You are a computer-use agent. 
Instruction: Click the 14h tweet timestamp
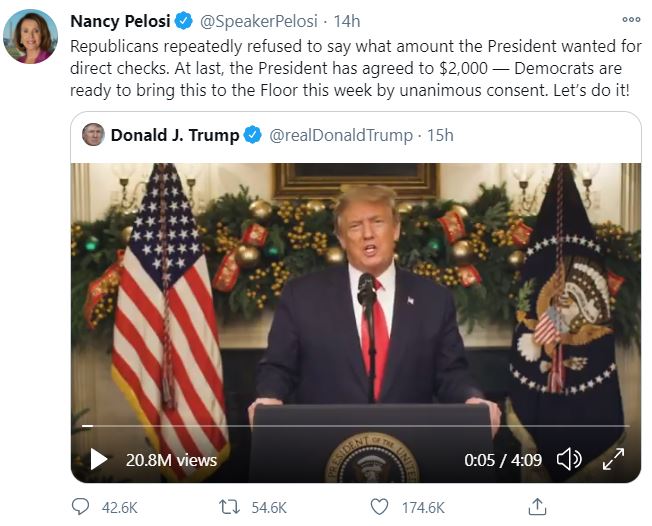point(347,21)
